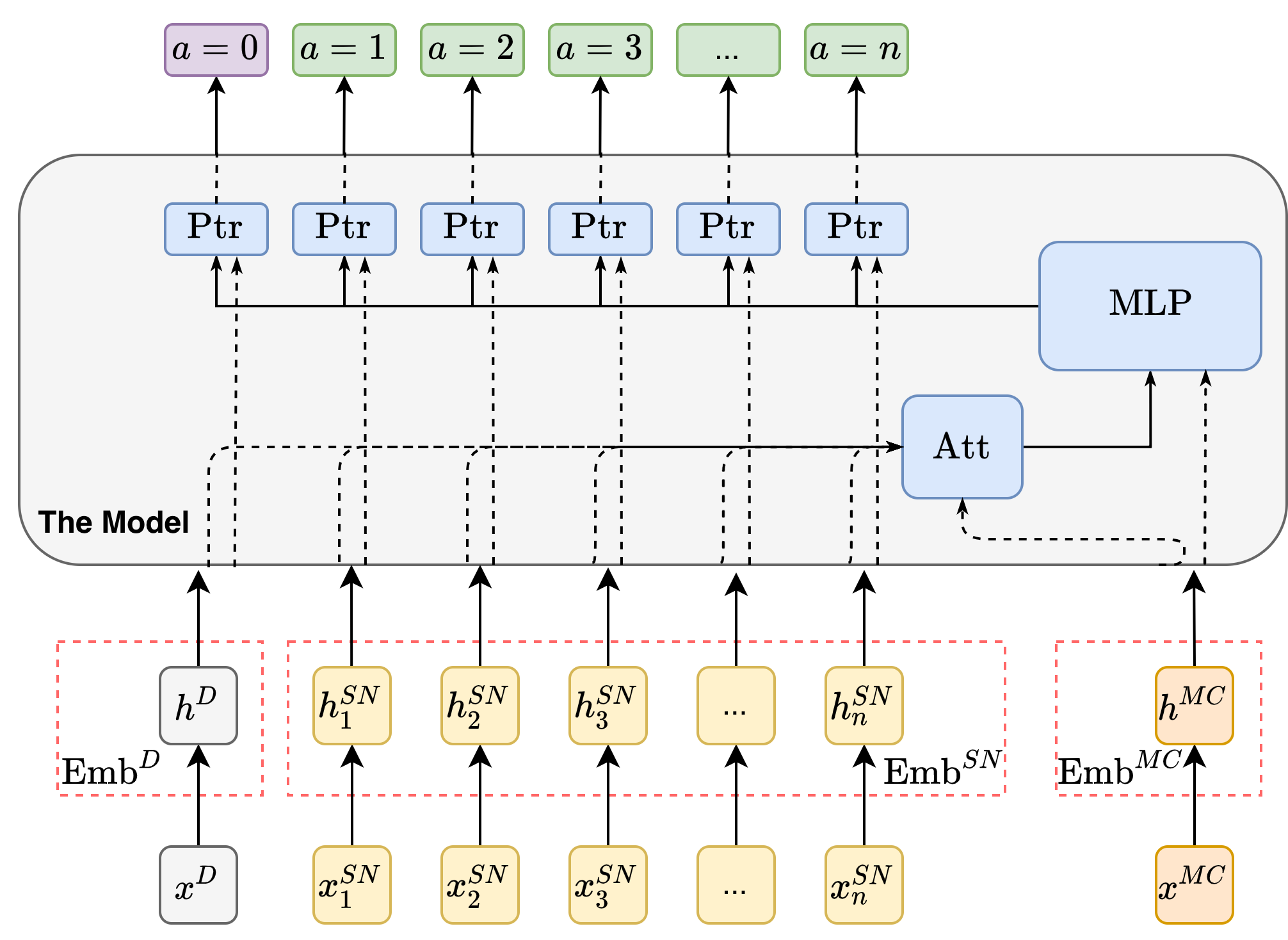Click the Att attention block
This screenshot has height=940, width=1288.
(x=962, y=446)
